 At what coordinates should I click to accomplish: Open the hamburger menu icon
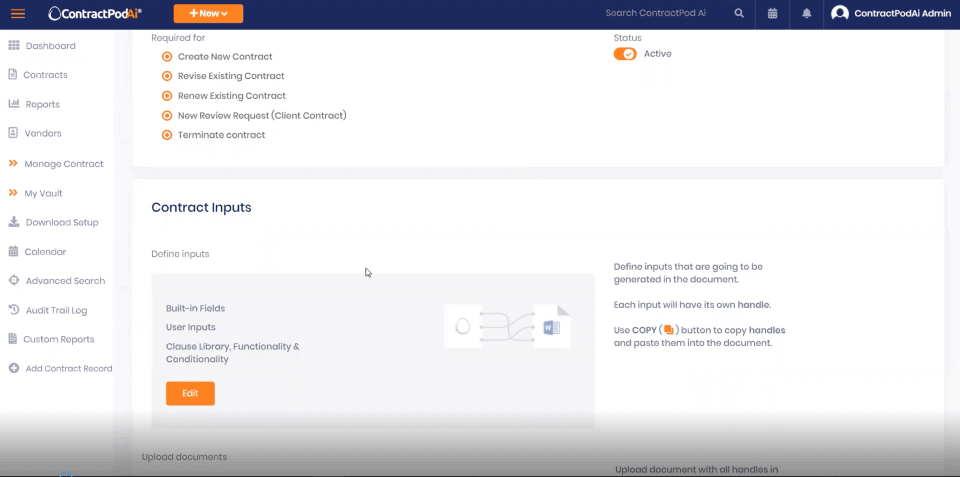[18, 13]
